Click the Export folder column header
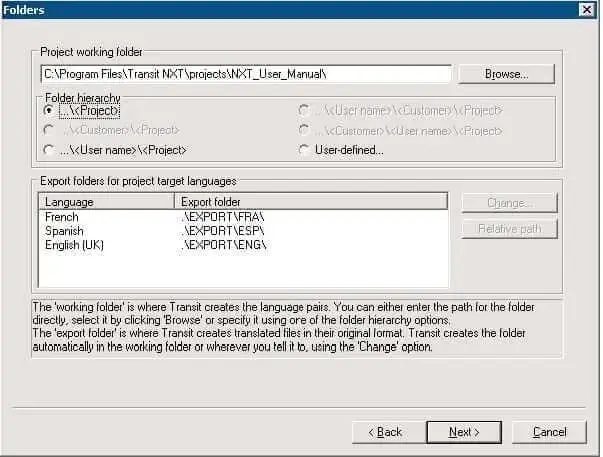The image size is (603, 457). coord(310,201)
